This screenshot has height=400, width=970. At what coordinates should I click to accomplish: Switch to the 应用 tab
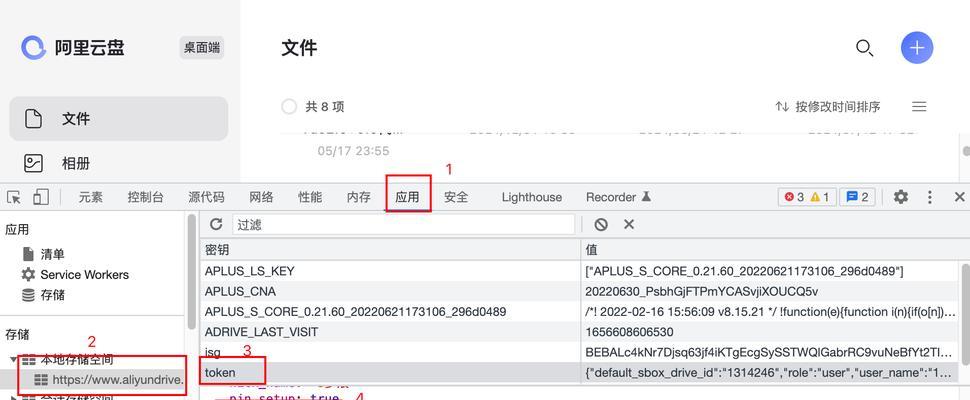408,197
